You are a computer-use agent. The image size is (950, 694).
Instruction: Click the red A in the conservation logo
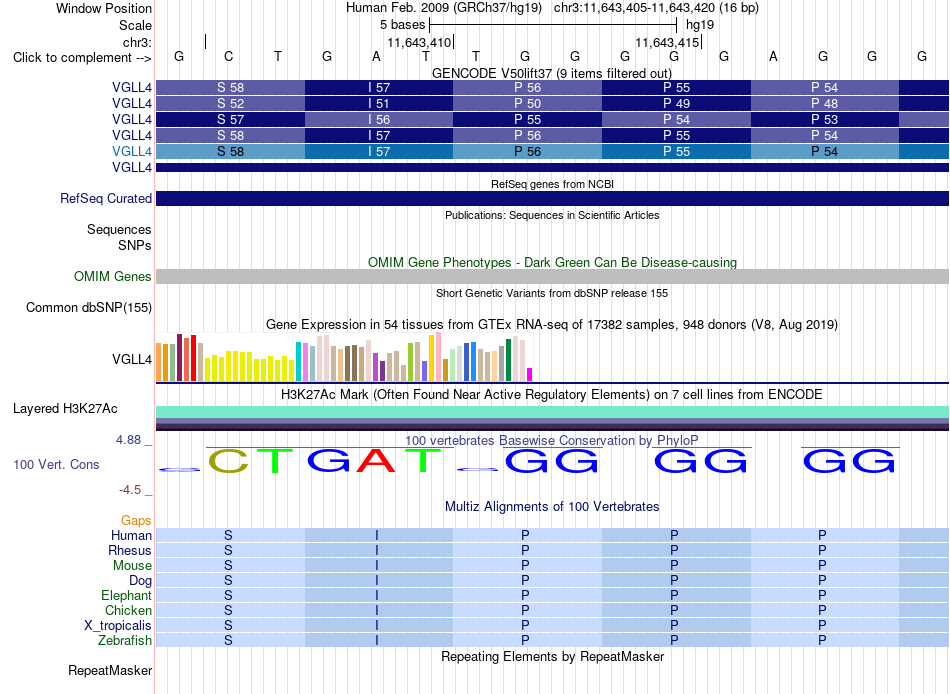(376, 461)
